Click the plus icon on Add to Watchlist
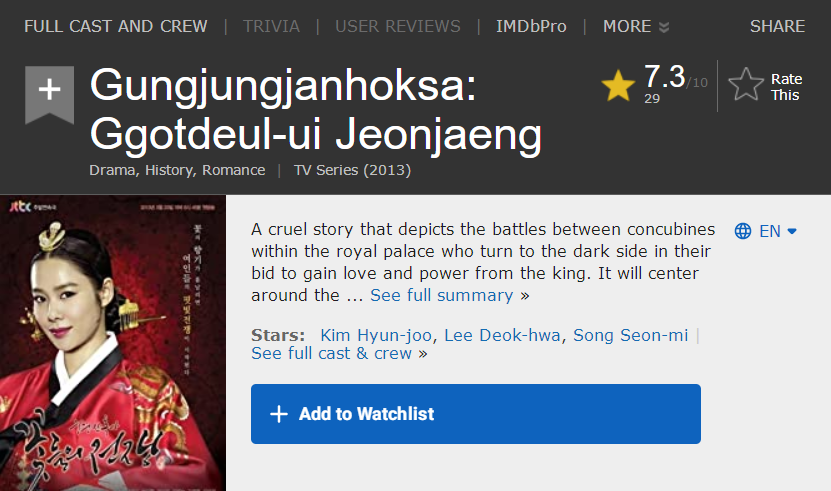This screenshot has width=831, height=491. coord(279,414)
